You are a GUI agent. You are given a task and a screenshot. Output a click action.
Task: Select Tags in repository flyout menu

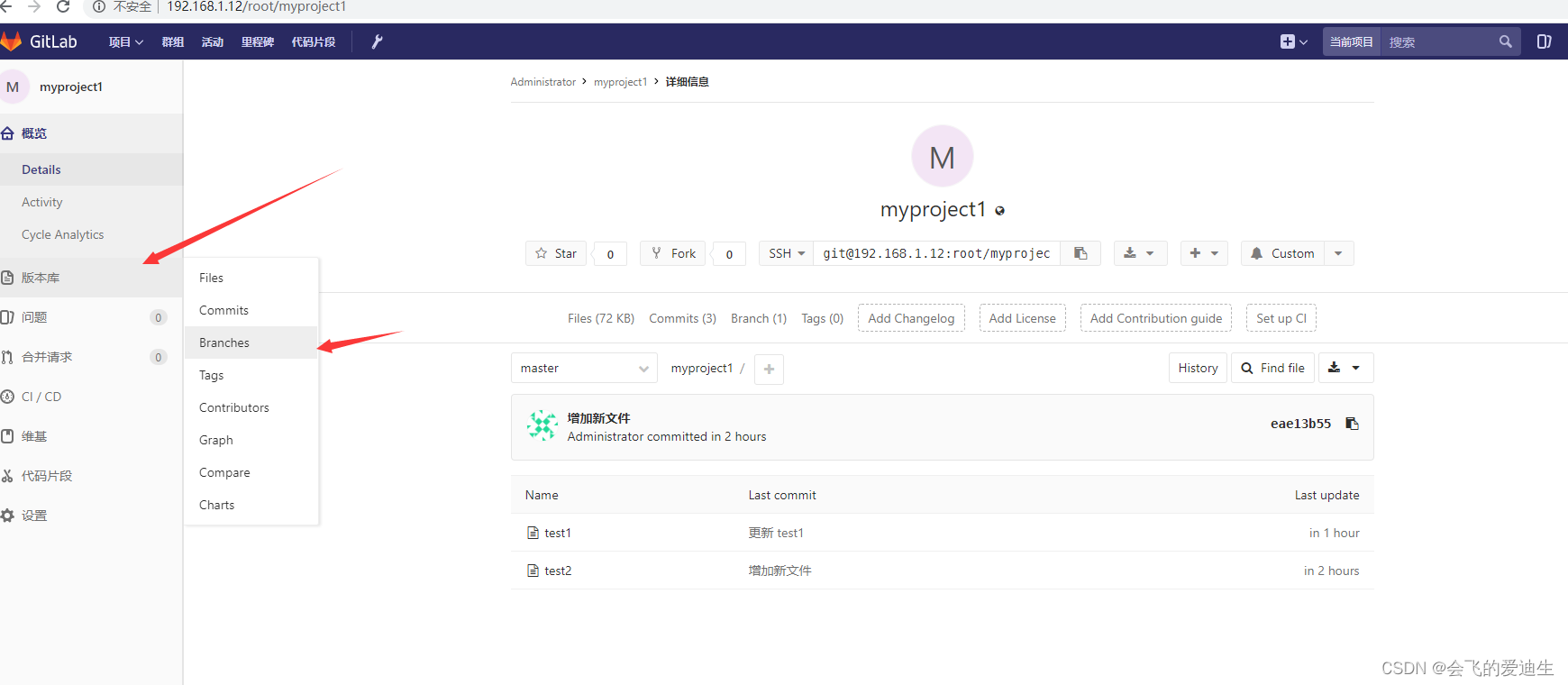[251, 375]
